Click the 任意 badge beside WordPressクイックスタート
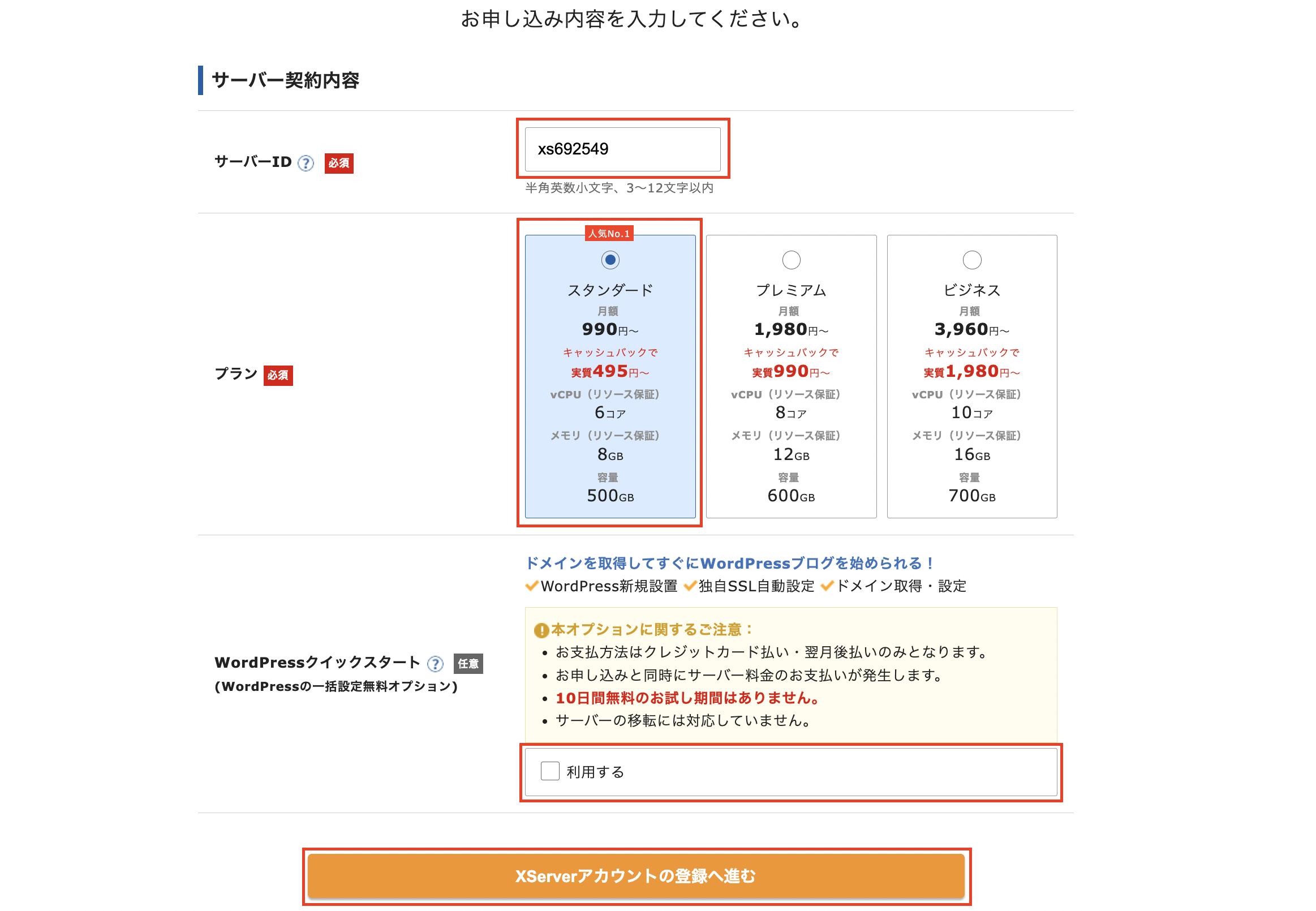The height and width of the screenshot is (911, 1316). [468, 664]
